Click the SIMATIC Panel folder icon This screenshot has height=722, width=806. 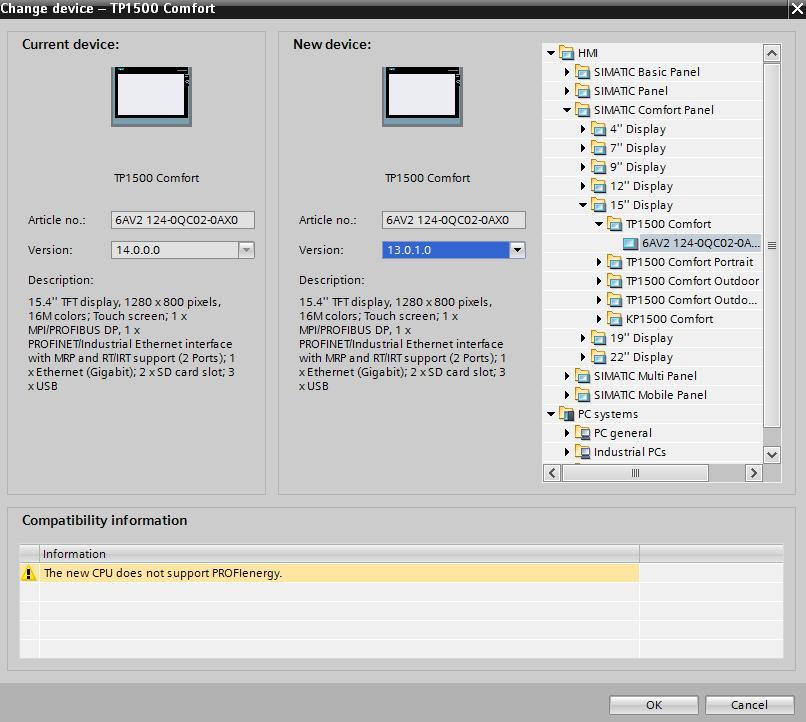coord(582,91)
